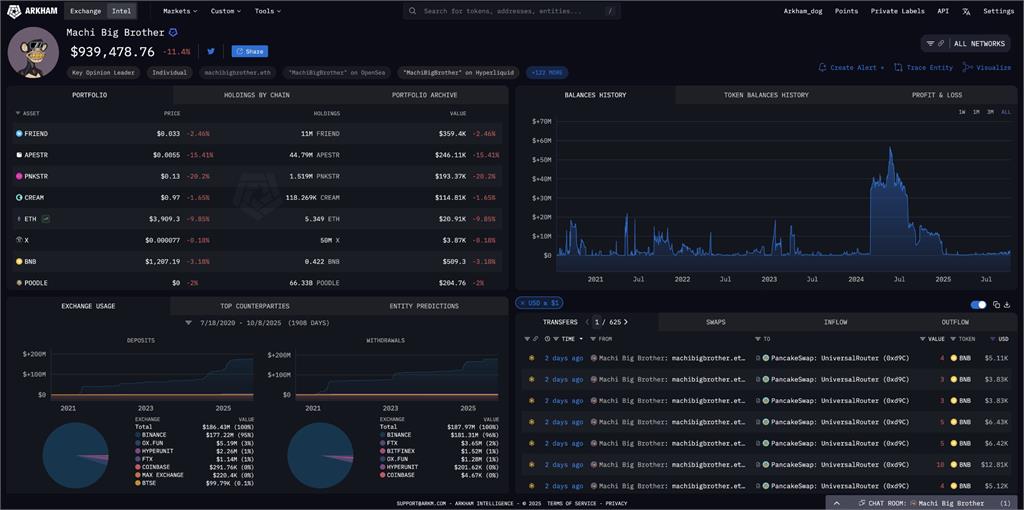Show the +122 MORE labels
Viewport: 1024px width, 510px height.
tap(548, 73)
